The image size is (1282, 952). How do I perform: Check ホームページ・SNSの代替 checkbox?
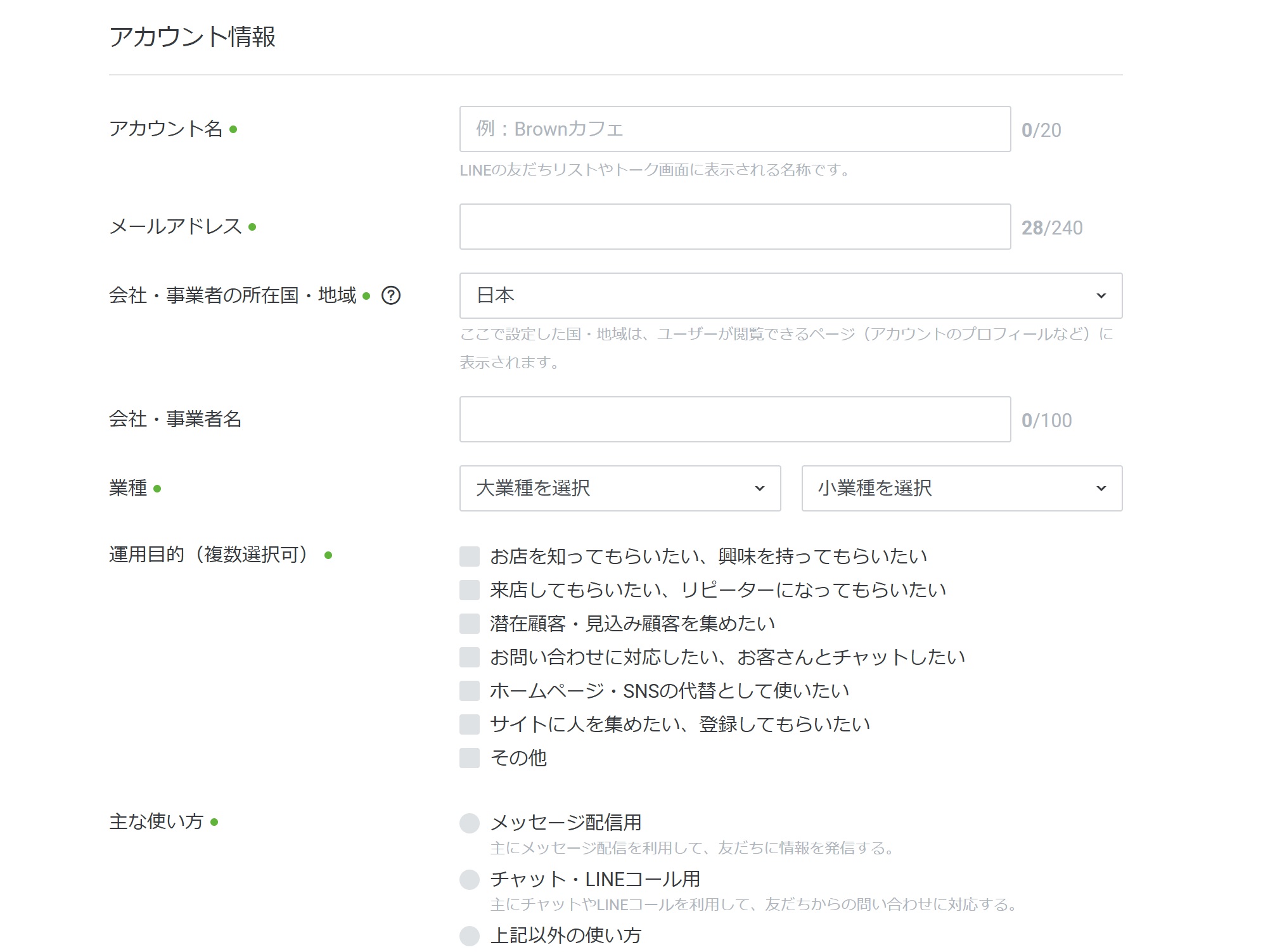tap(470, 691)
